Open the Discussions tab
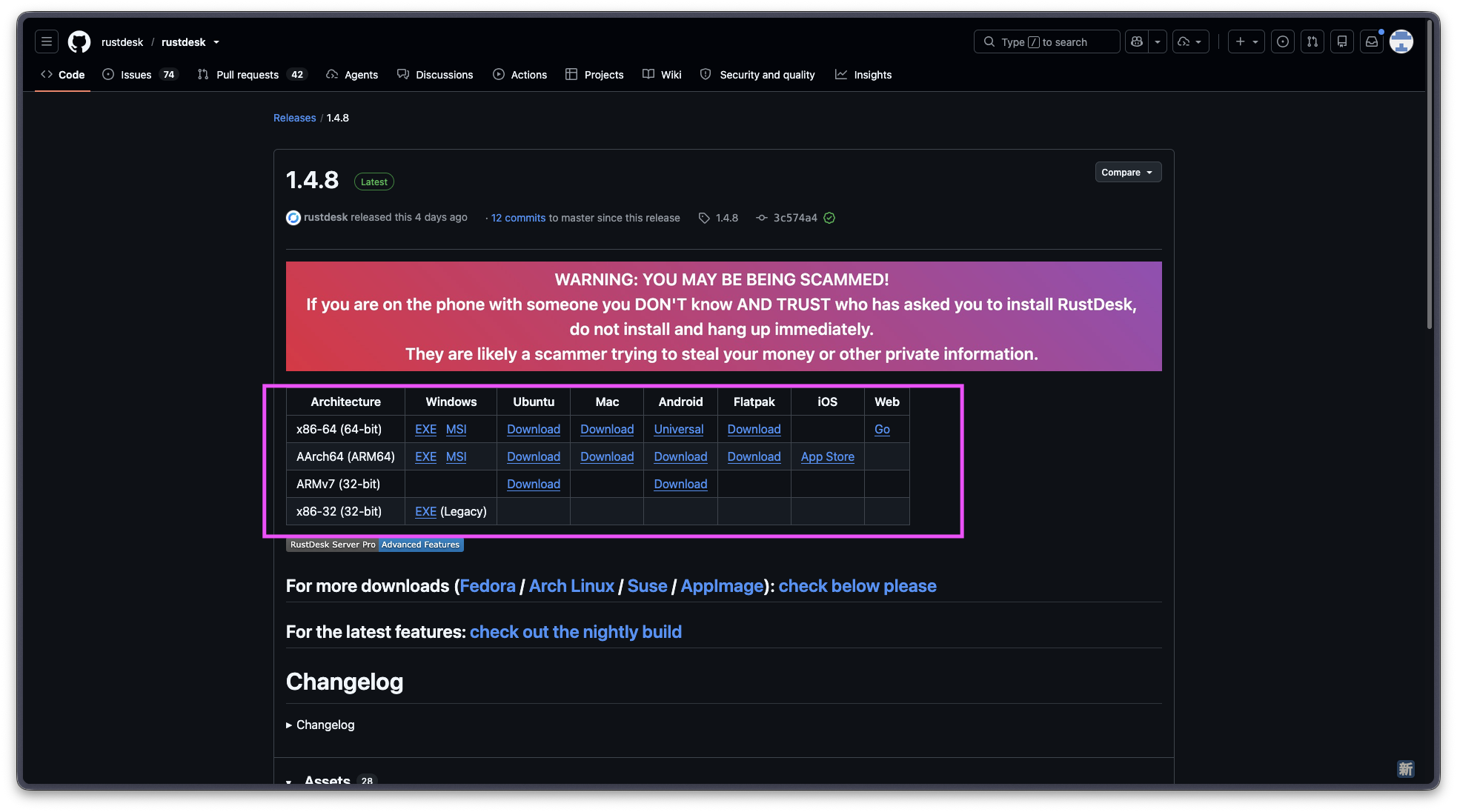Viewport: 1457px width, 812px height. pos(435,75)
